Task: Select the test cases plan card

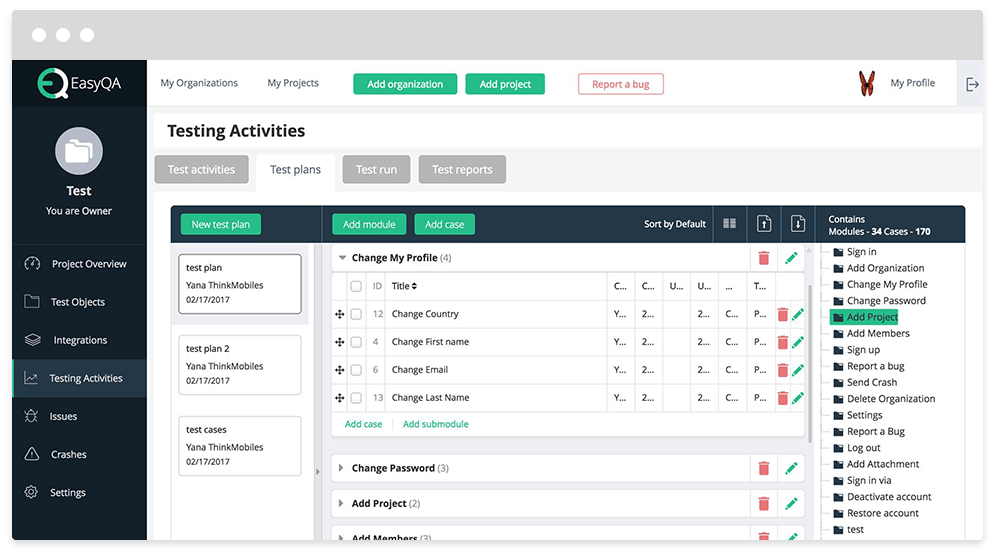Action: [x=240, y=446]
